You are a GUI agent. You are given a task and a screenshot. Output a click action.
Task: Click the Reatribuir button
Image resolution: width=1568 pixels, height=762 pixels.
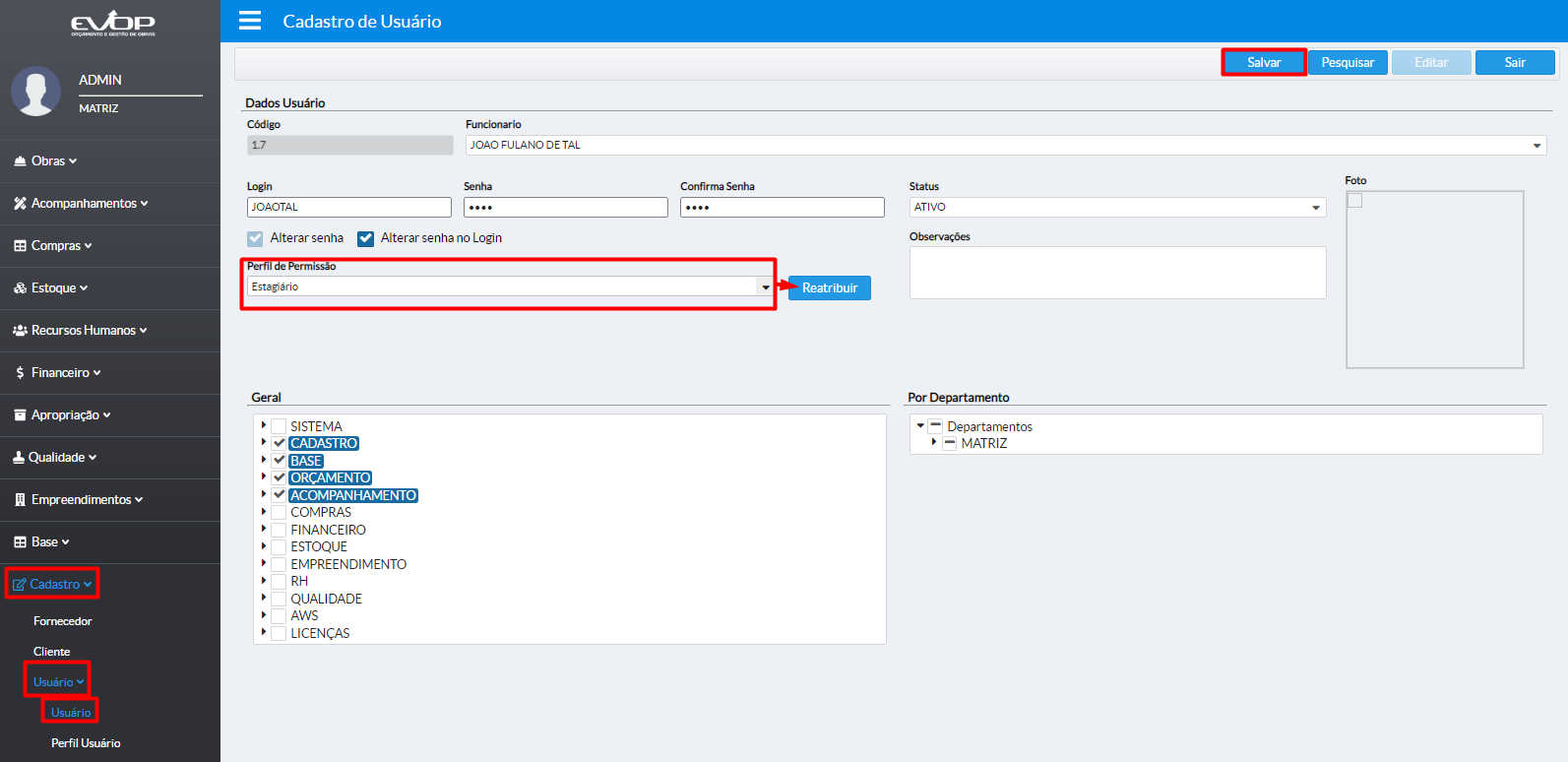829,288
